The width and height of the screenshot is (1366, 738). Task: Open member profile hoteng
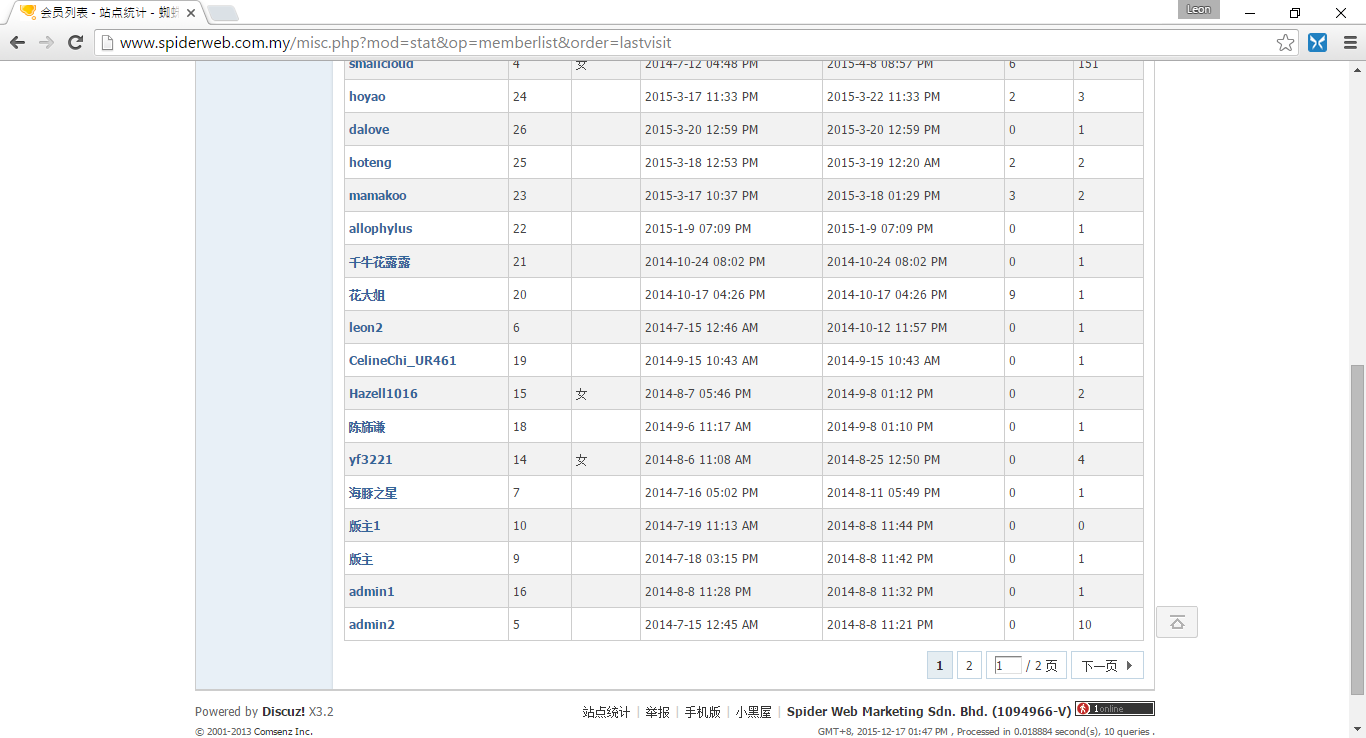click(370, 163)
